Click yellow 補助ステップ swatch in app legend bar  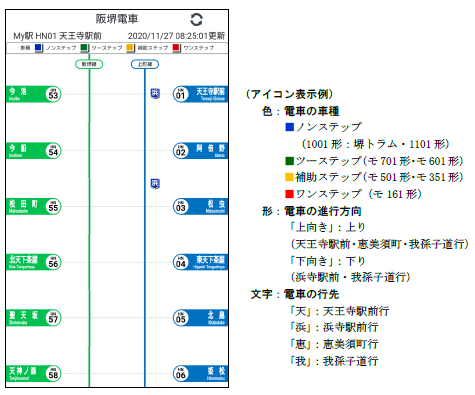click(x=130, y=48)
